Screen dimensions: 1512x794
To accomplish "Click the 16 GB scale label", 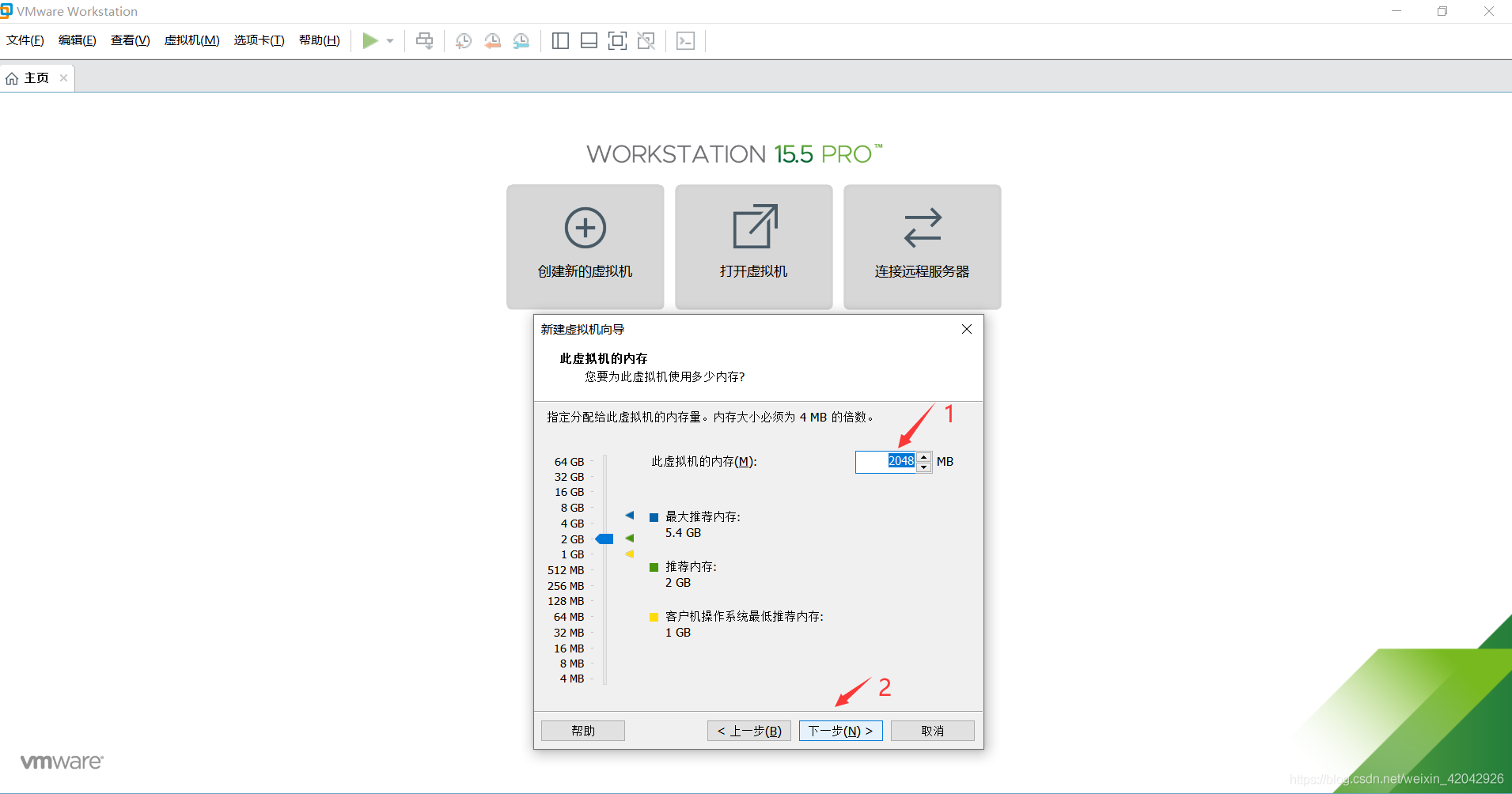I will point(569,492).
